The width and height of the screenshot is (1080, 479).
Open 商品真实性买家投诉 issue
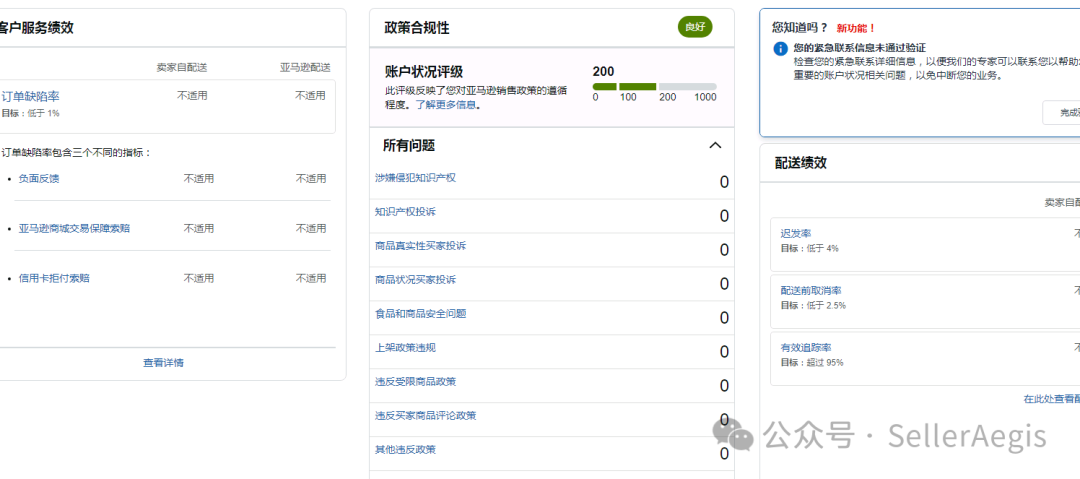pos(420,245)
